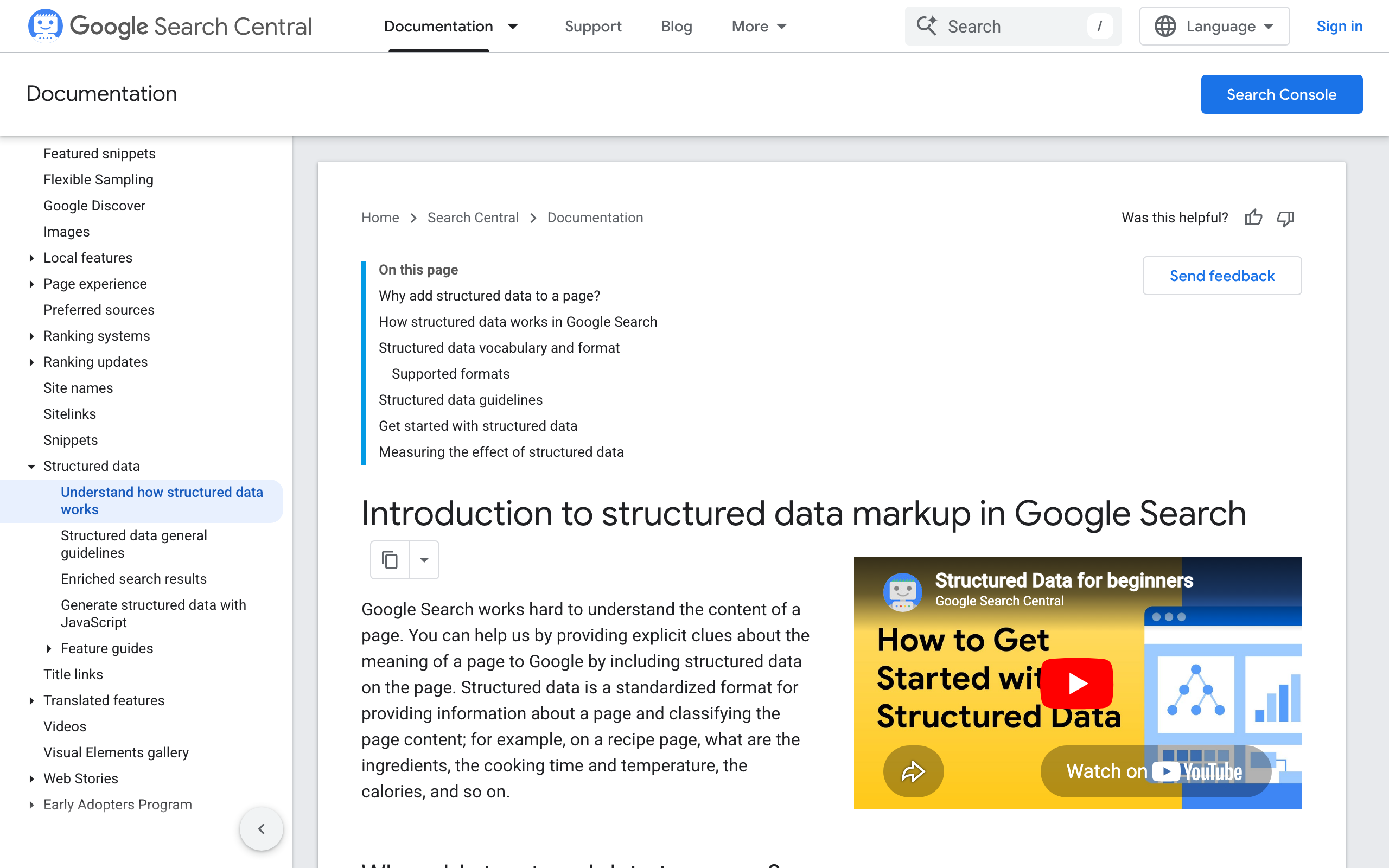Click the search magnifier icon

point(926,26)
